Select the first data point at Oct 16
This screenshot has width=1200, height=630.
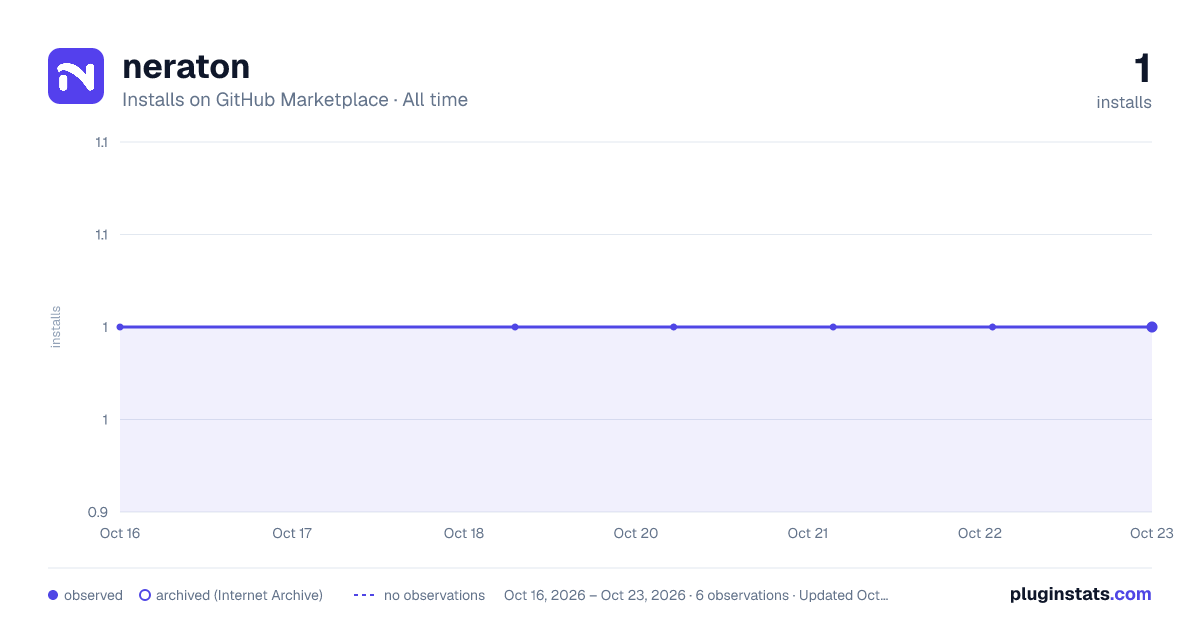pyautogui.click(x=120, y=327)
